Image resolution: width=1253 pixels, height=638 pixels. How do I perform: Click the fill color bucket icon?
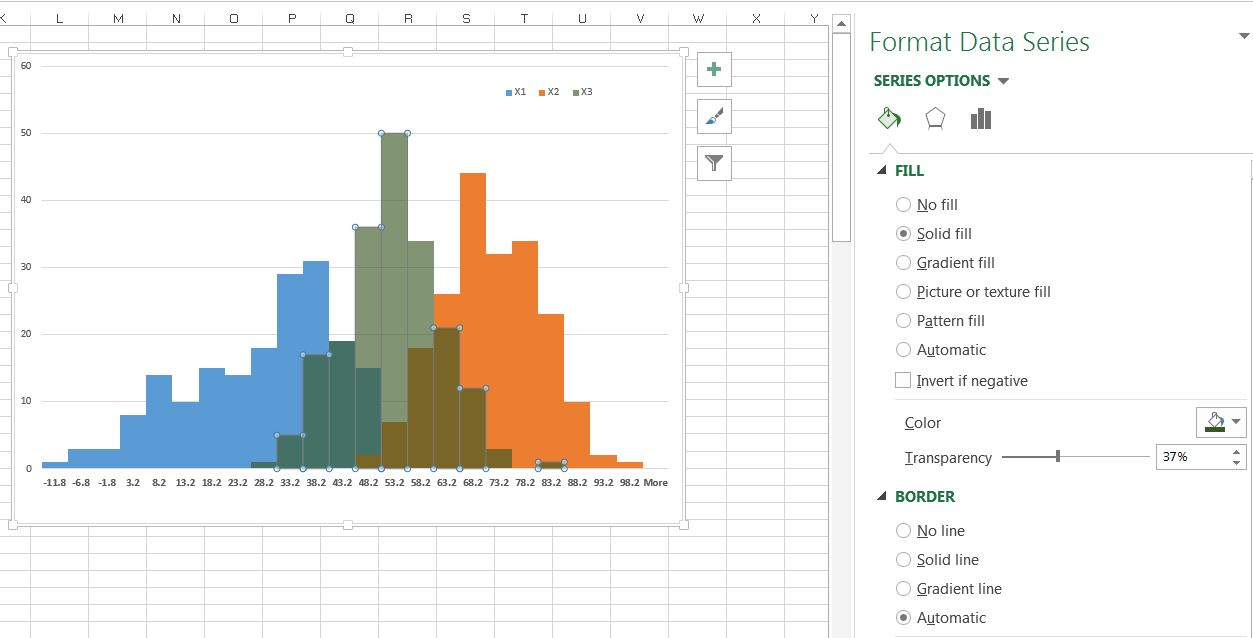[x=1213, y=422]
